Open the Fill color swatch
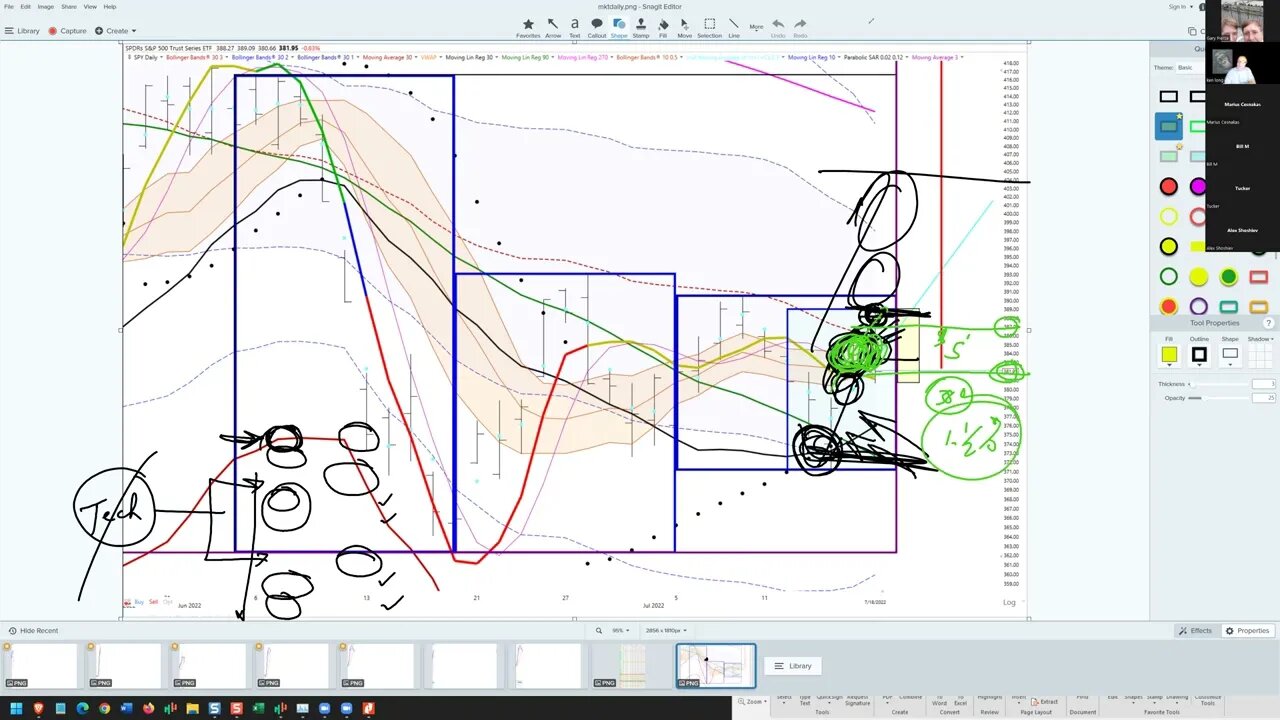The image size is (1280, 720). 1169,354
